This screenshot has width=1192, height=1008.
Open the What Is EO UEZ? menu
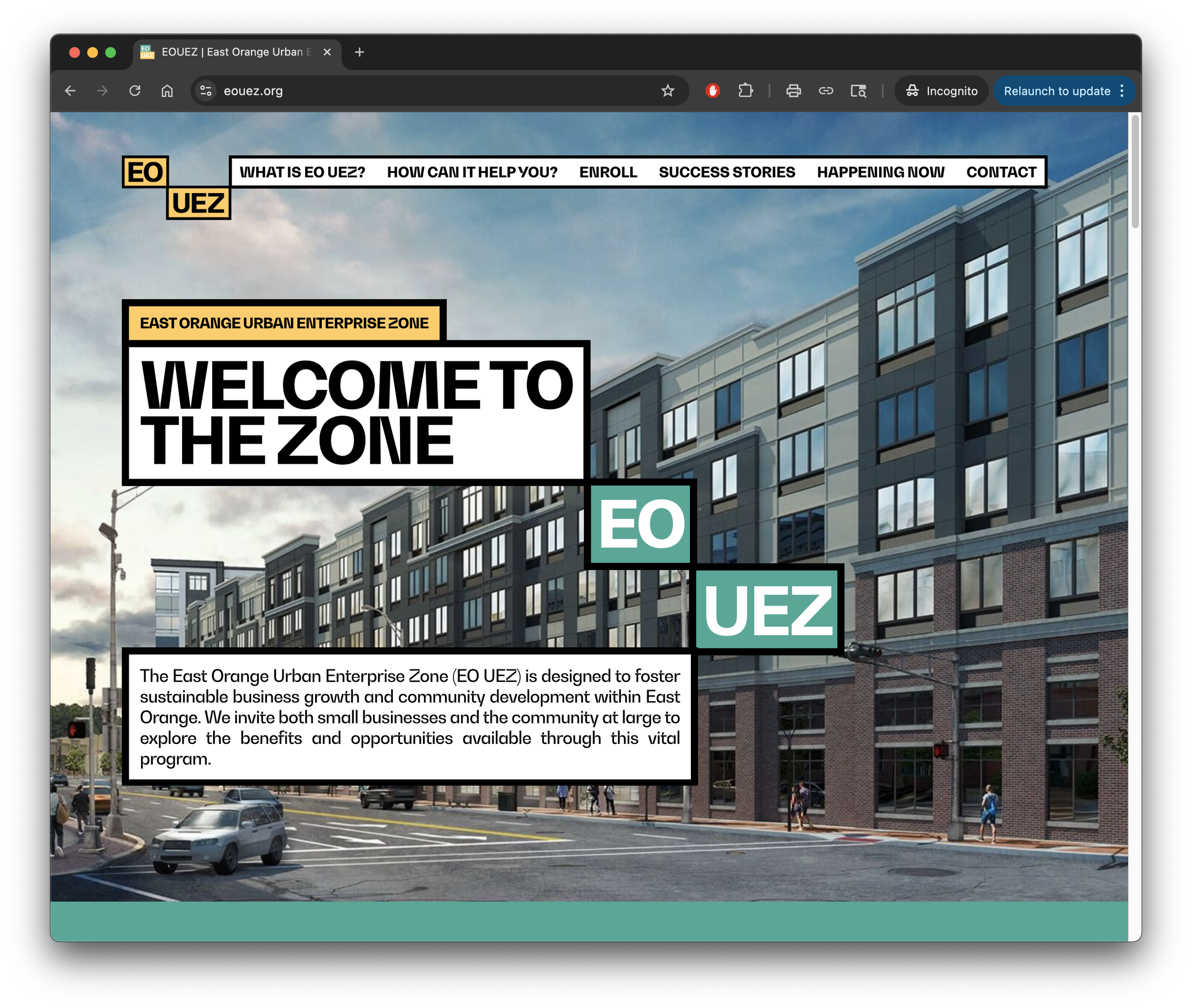tap(302, 172)
